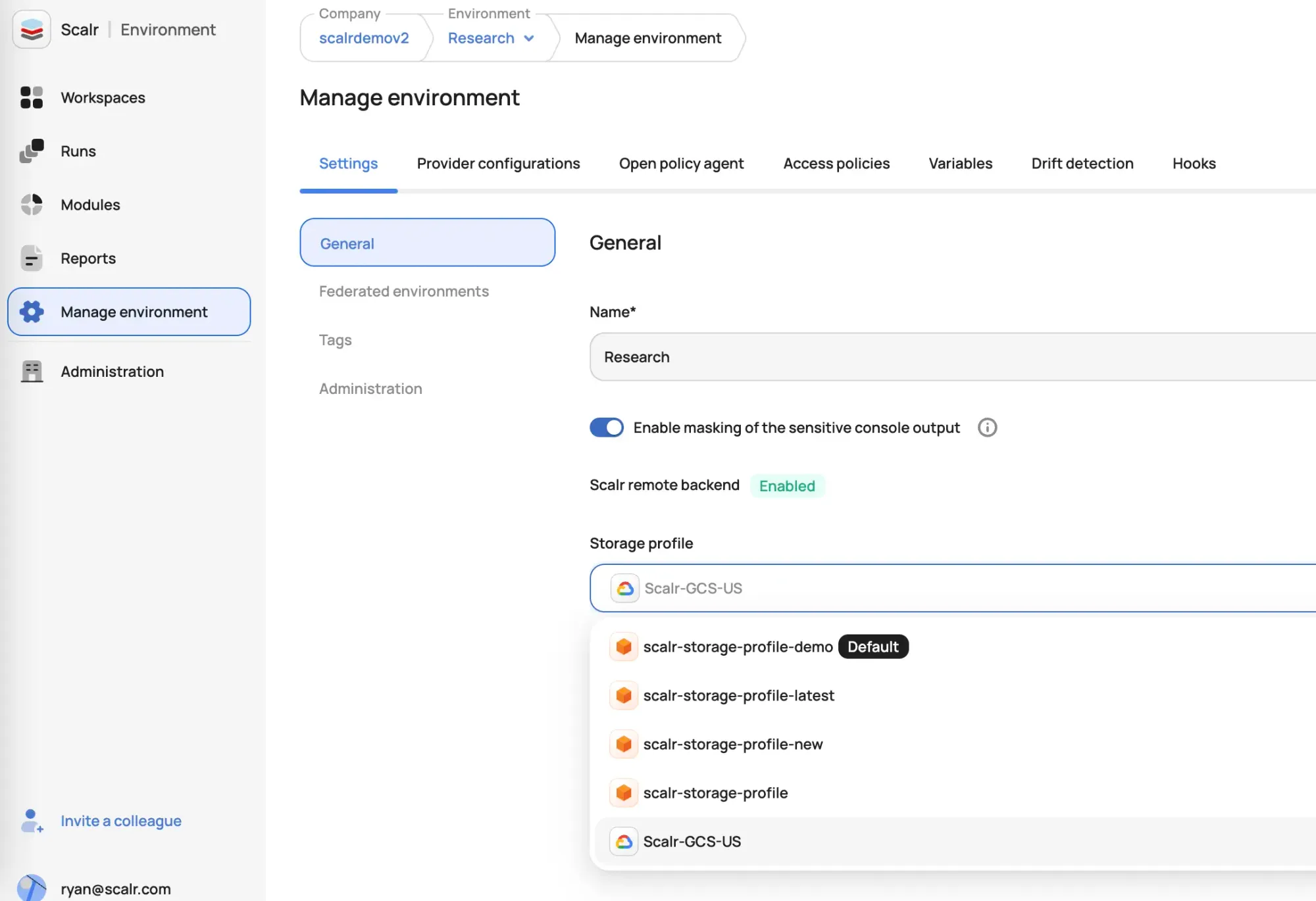1316x901 pixels.
Task: Switch to Provider configurations tab
Action: [498, 164]
